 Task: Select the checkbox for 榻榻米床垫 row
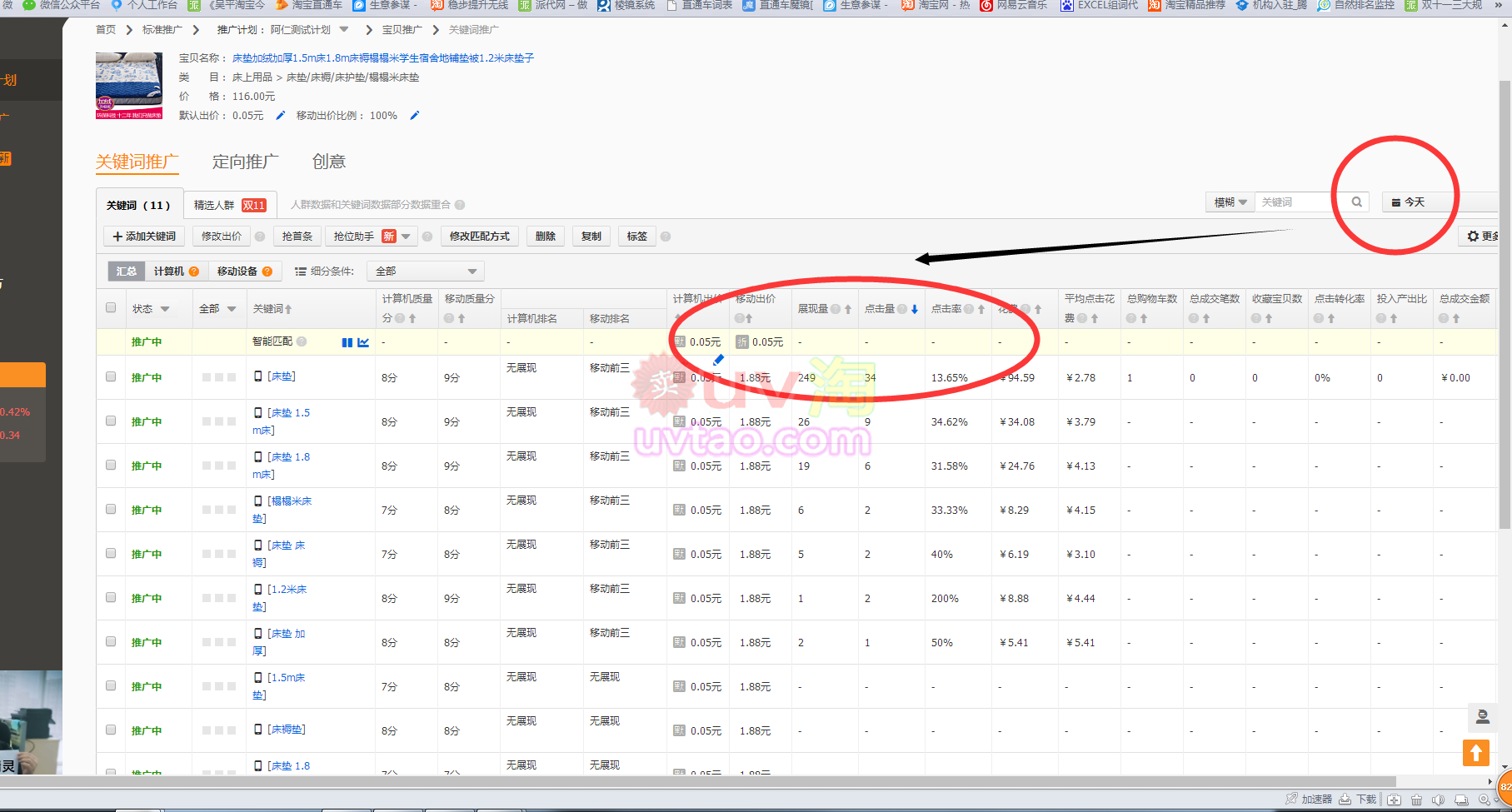111,509
